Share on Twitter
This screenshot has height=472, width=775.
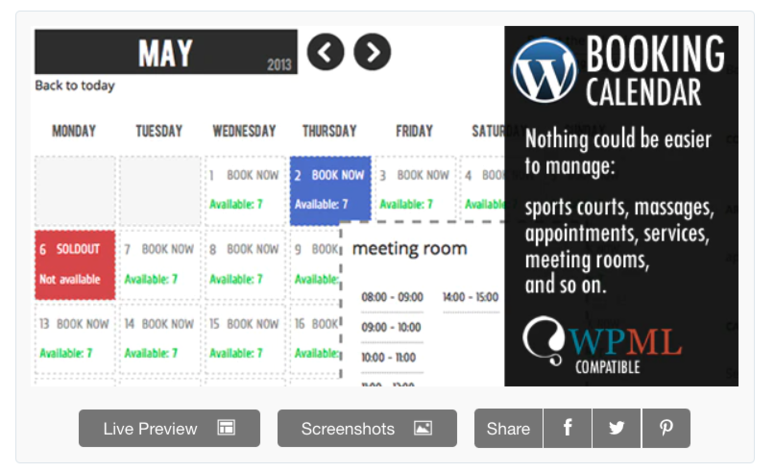point(616,428)
